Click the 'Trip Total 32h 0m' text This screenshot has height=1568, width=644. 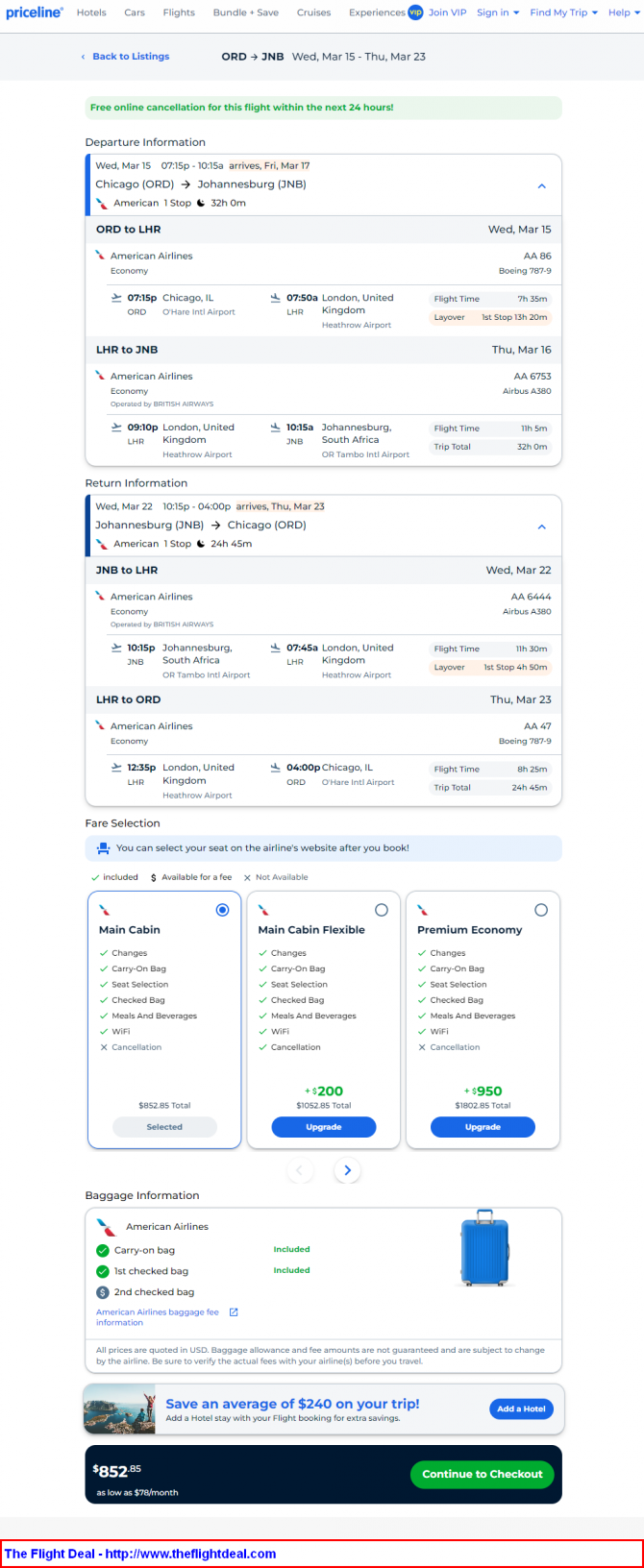coord(490,447)
